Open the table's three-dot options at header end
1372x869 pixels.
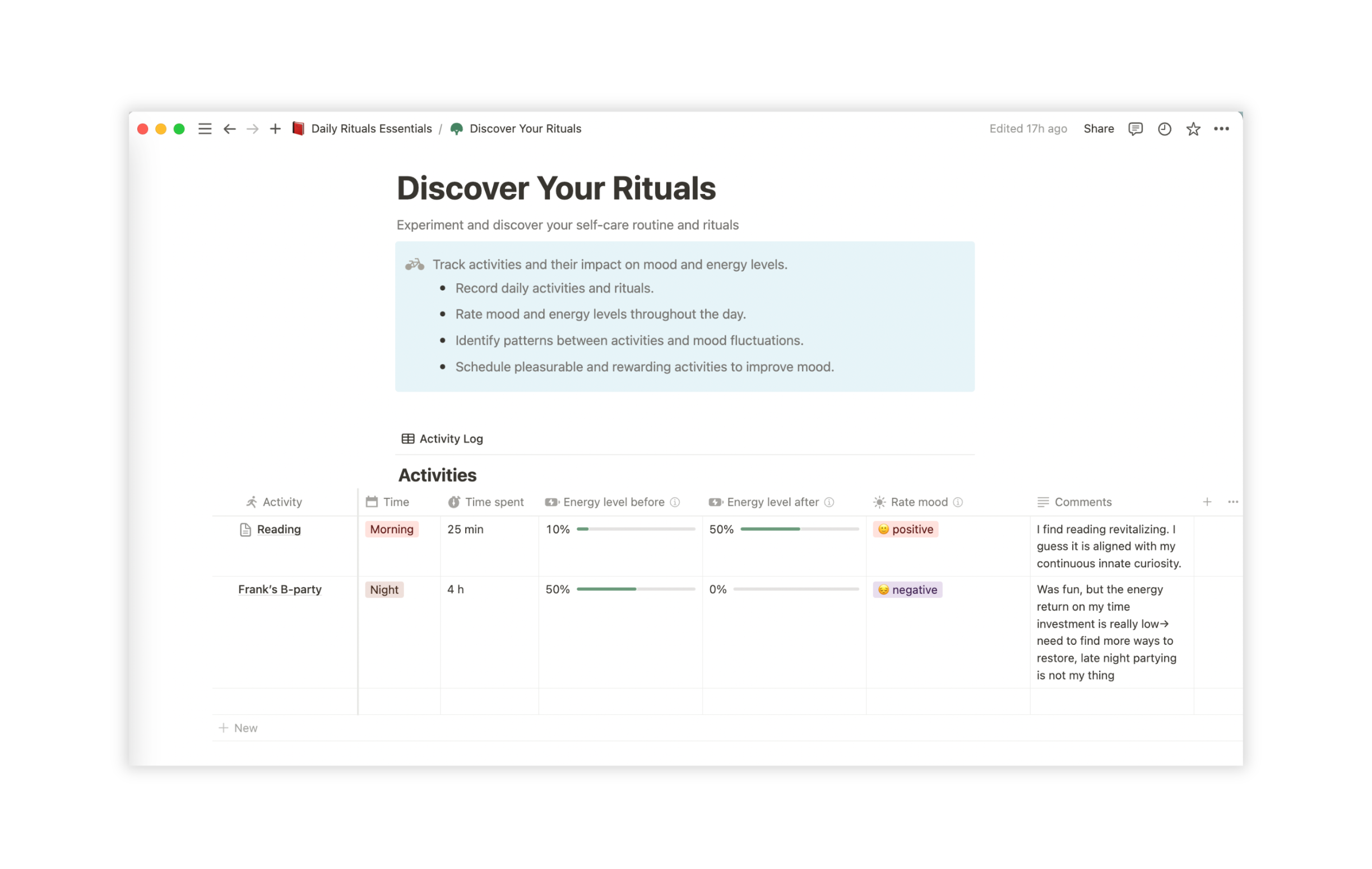(x=1232, y=502)
